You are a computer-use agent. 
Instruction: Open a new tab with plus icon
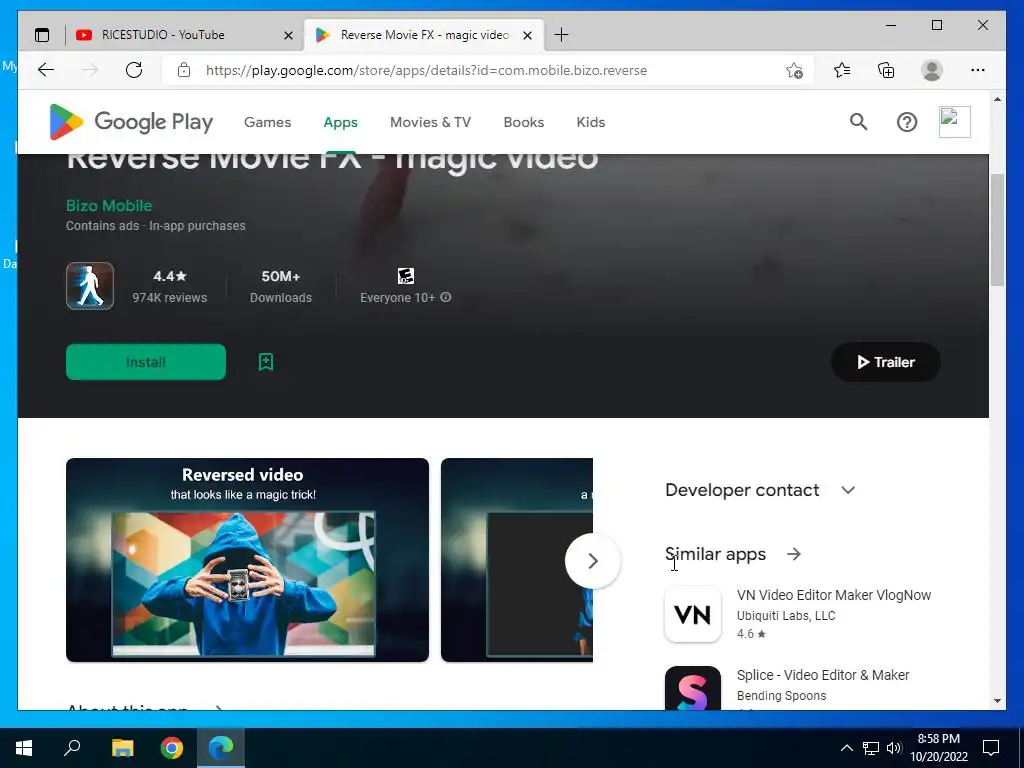561,35
